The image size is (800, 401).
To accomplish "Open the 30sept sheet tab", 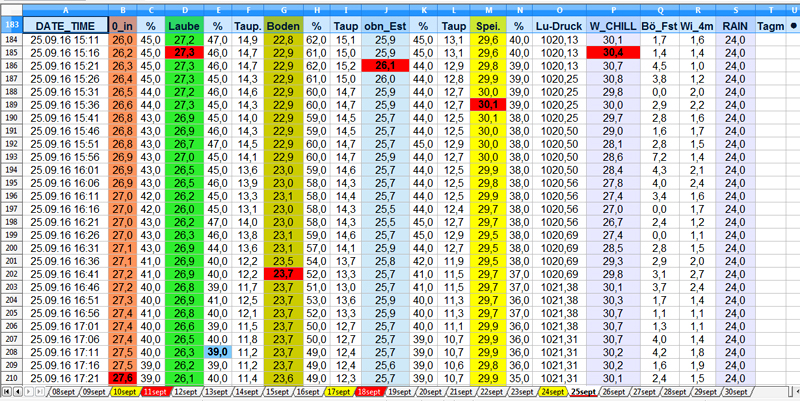I will coord(736,391).
